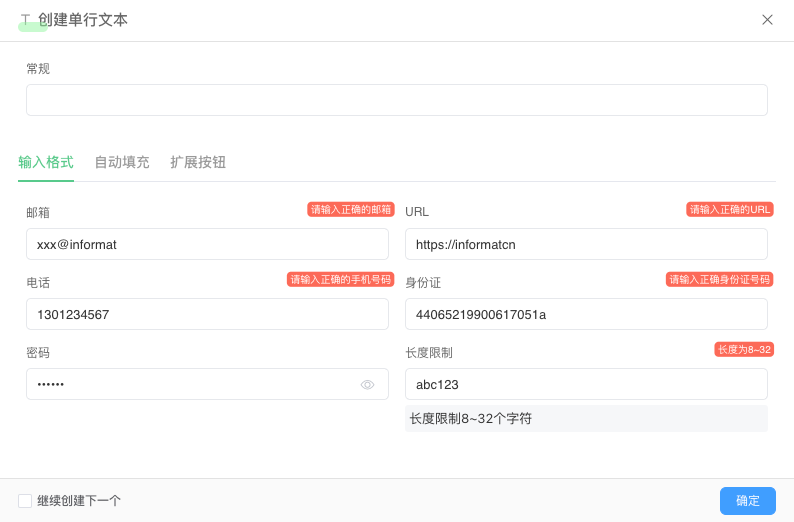
Task: Click the 请输入正确身份证号码 error tag
Action: click(720, 280)
